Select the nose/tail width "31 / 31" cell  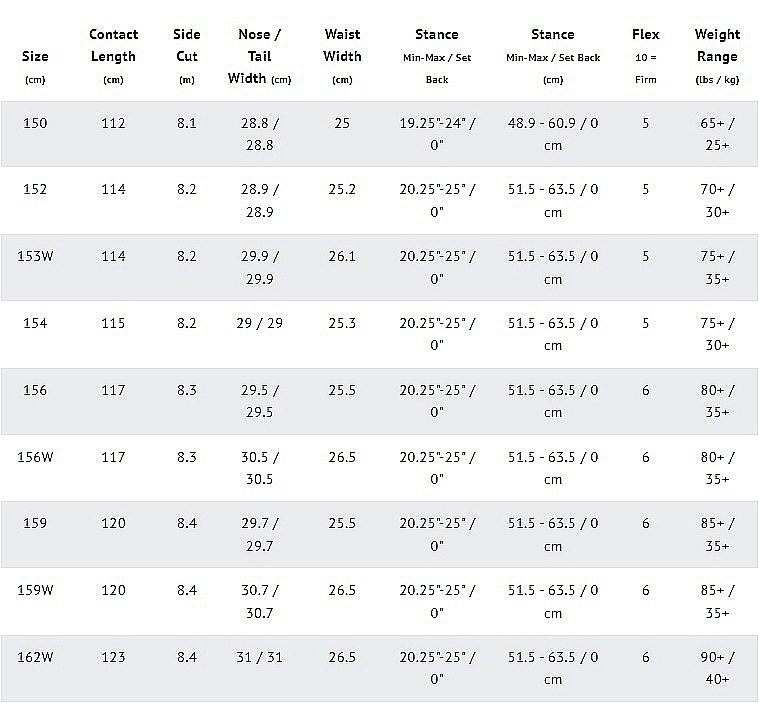(x=259, y=657)
